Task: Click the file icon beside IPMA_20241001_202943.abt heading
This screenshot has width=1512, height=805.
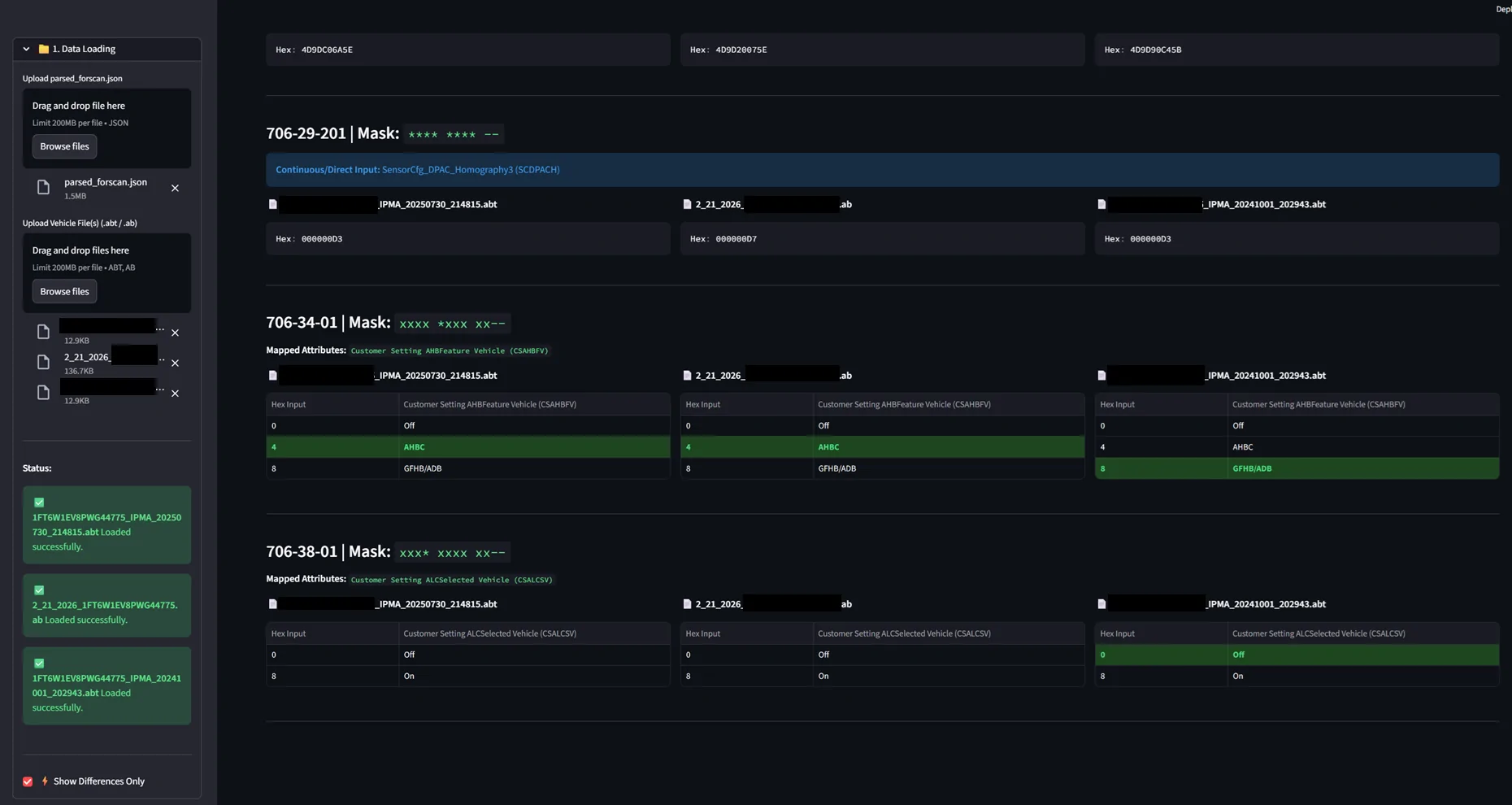Action: point(1102,204)
